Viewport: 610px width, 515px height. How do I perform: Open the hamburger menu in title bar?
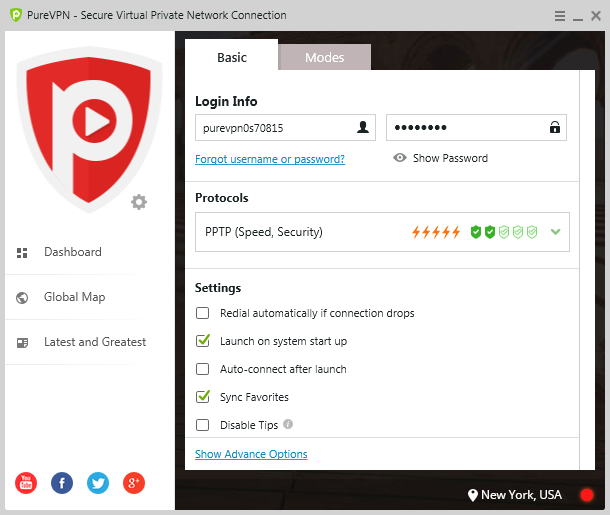[x=559, y=16]
